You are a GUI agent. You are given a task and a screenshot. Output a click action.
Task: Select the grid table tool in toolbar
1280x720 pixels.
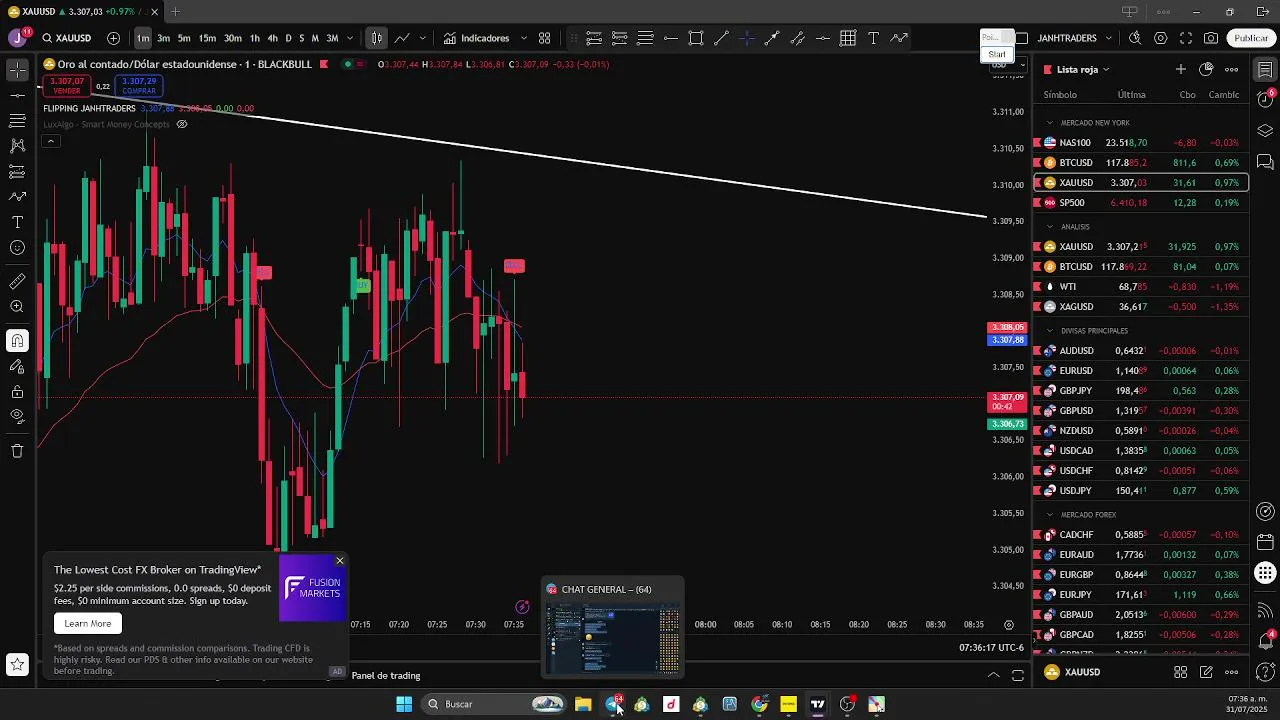pos(848,38)
